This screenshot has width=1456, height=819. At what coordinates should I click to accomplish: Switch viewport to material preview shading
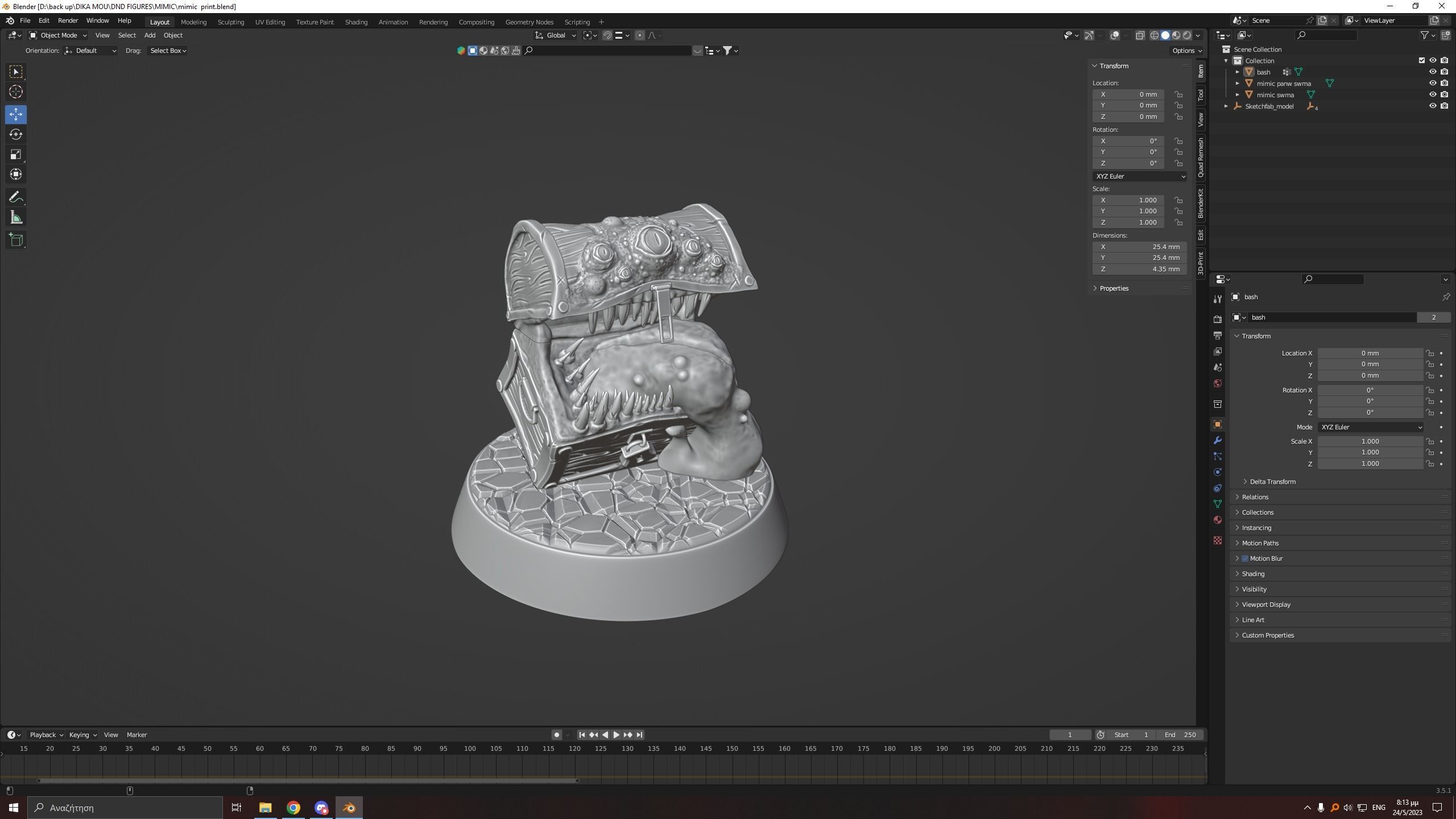[x=1176, y=35]
